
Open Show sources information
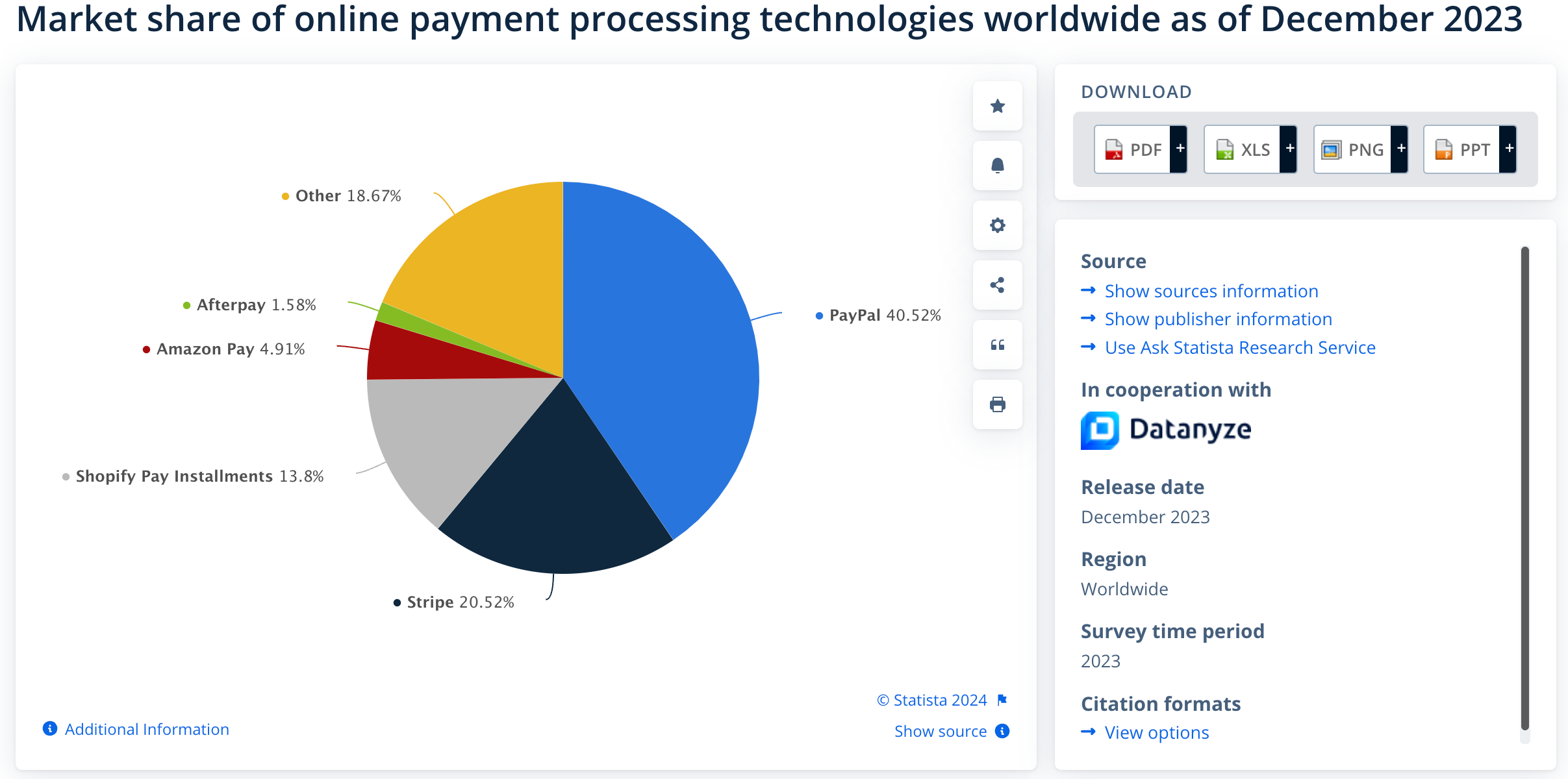pos(1211,291)
